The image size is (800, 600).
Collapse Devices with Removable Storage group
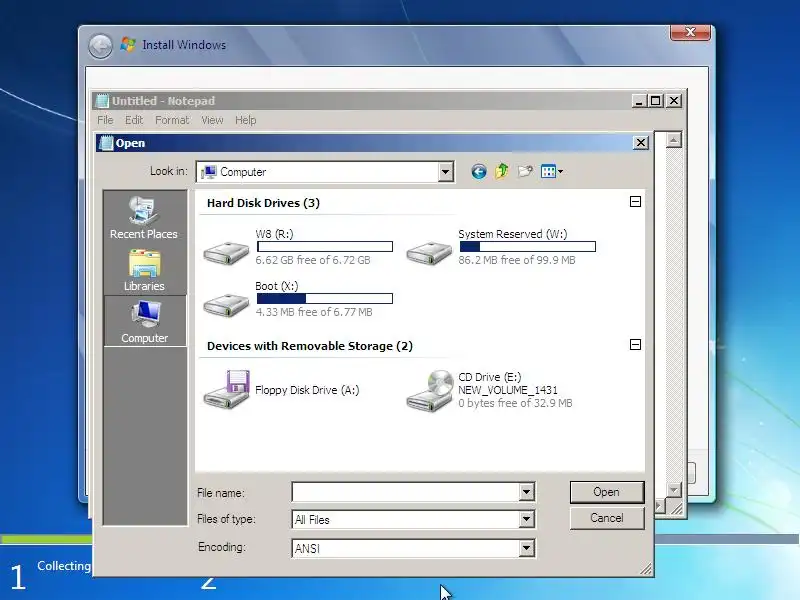[635, 345]
